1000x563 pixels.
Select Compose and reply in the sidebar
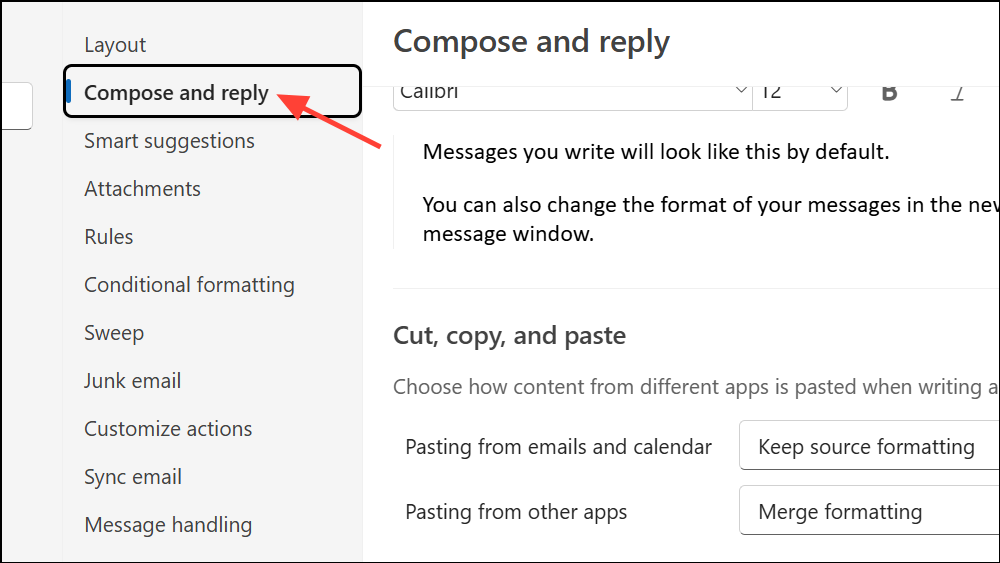(176, 93)
